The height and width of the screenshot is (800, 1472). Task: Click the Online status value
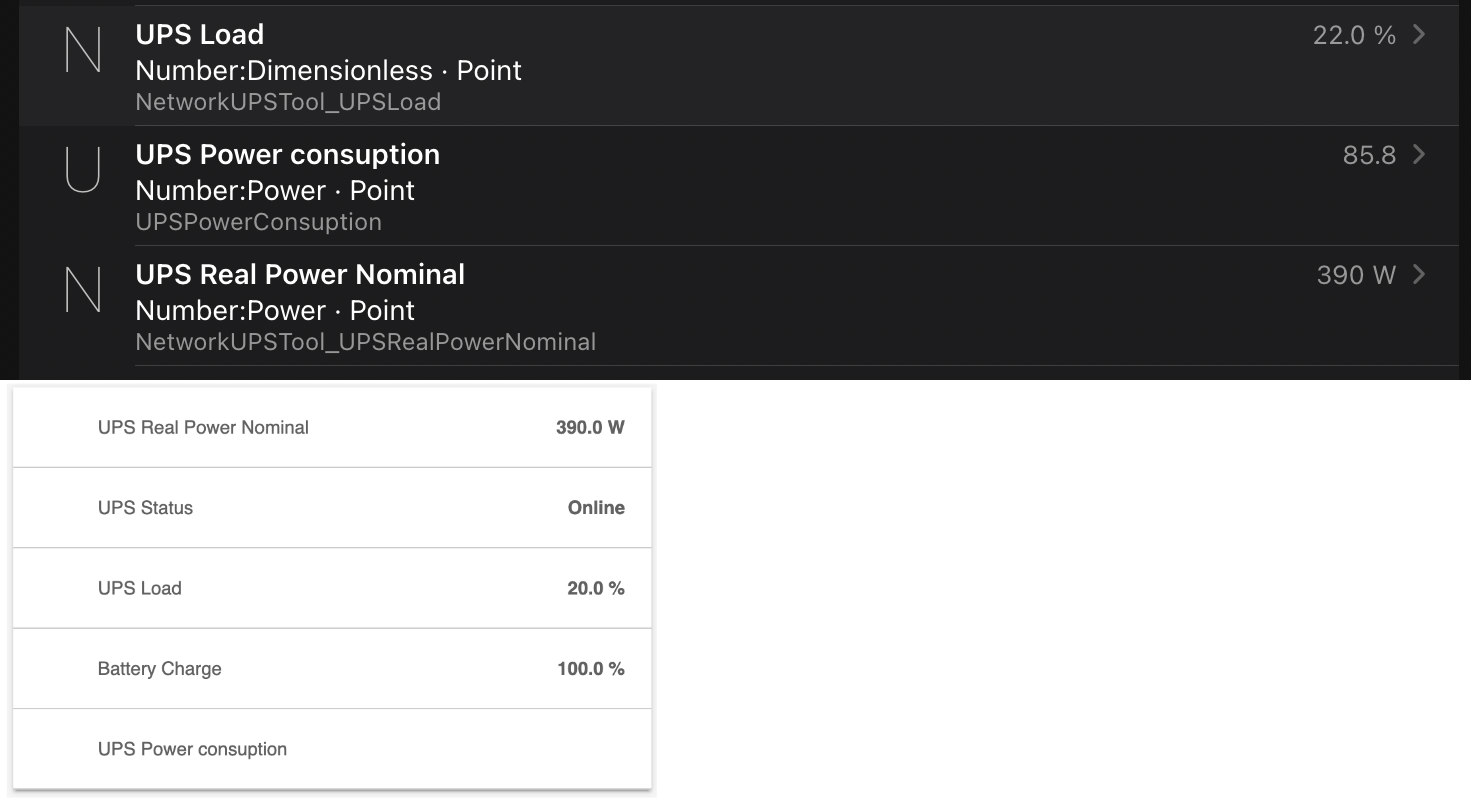pyautogui.click(x=596, y=508)
